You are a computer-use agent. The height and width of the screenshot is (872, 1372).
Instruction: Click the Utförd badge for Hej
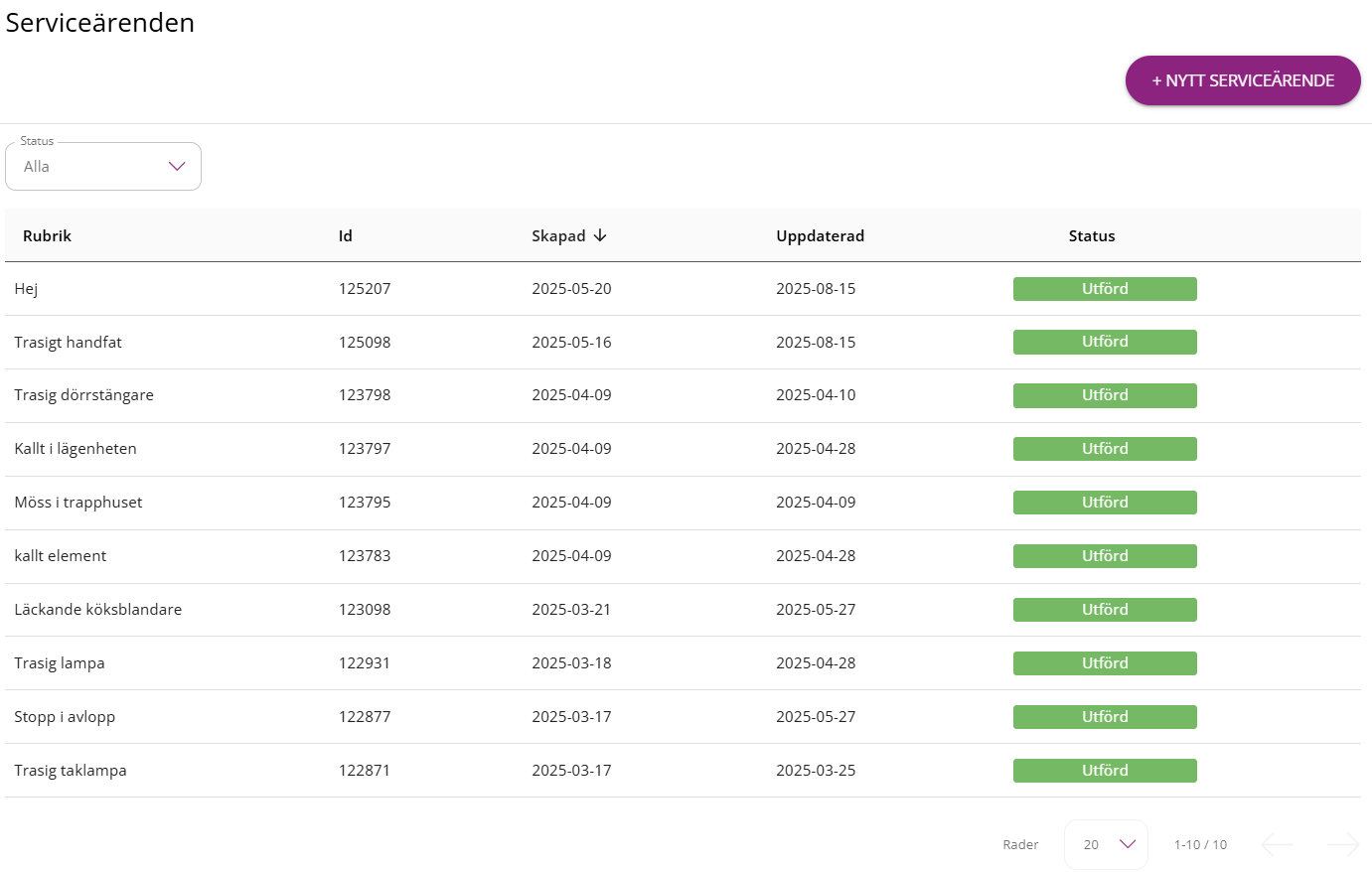tap(1105, 289)
